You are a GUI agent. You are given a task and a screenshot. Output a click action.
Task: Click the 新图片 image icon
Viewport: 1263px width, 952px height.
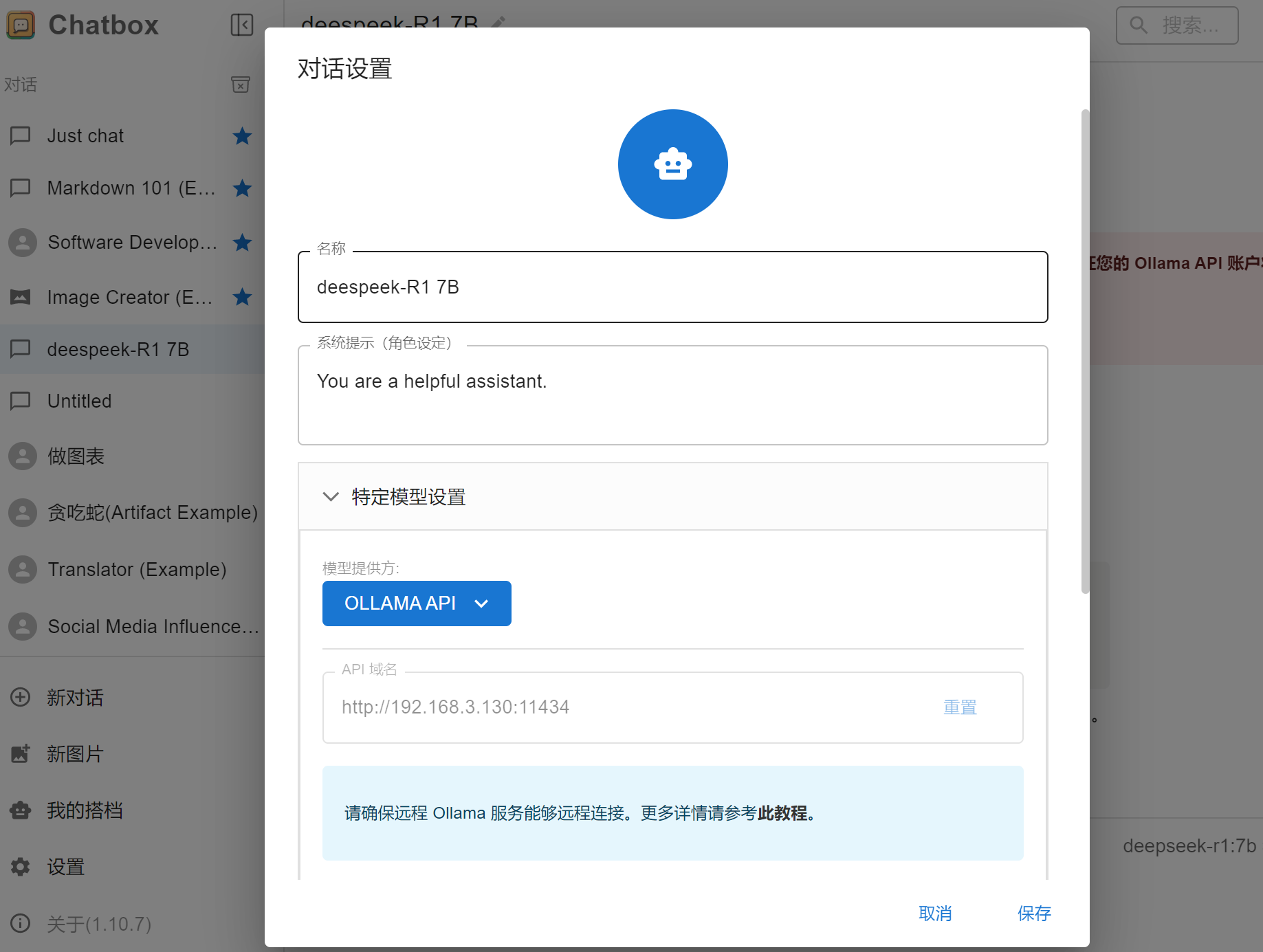tap(21, 753)
